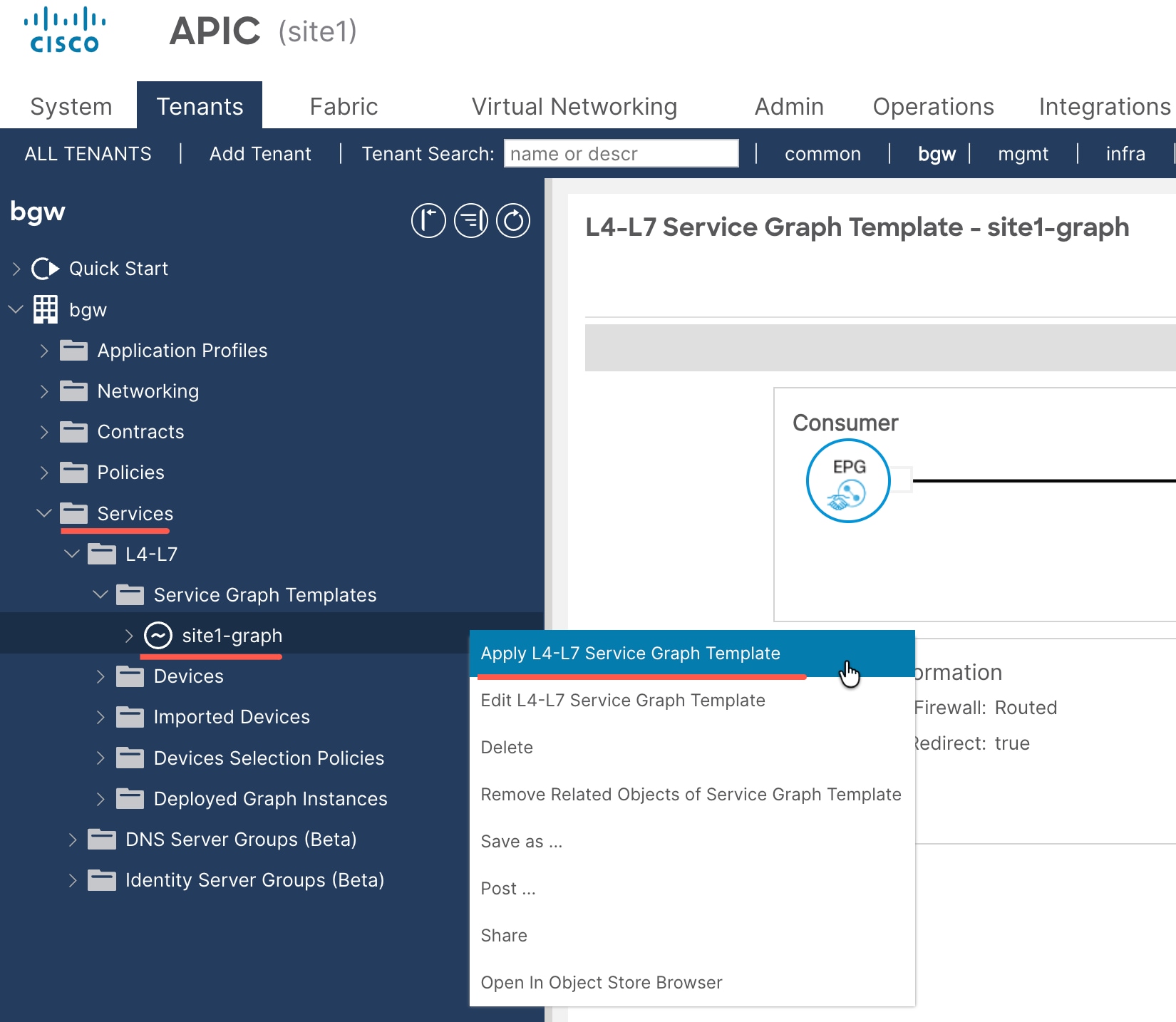Image resolution: width=1176 pixels, height=1022 pixels.
Task: Click the site1-graph template icon
Action: click(158, 635)
